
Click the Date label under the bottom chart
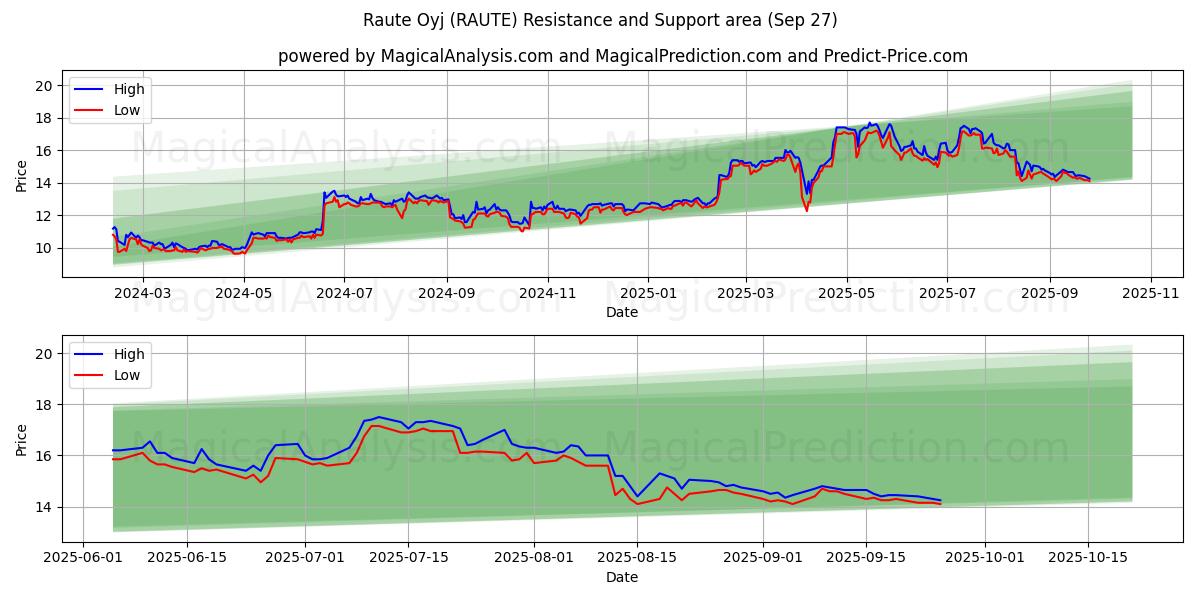point(622,578)
